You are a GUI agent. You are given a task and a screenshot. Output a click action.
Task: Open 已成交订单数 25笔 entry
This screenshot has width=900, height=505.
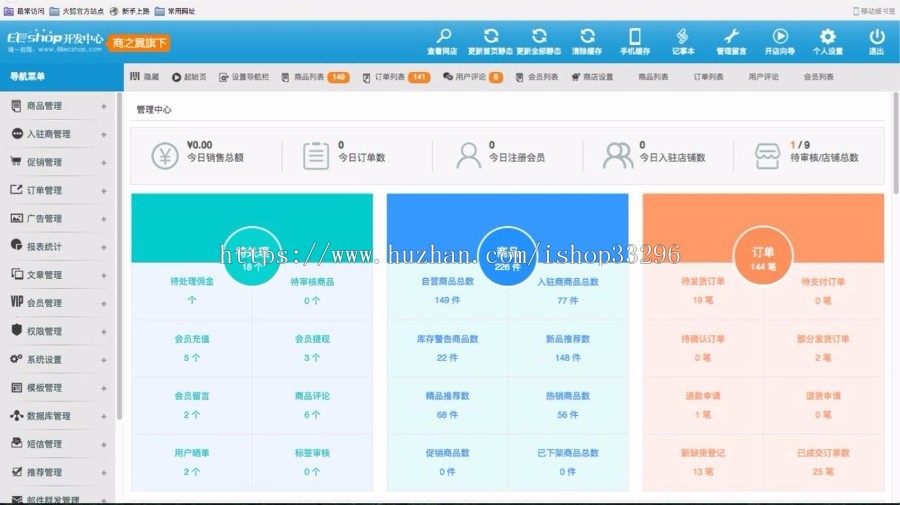823,462
